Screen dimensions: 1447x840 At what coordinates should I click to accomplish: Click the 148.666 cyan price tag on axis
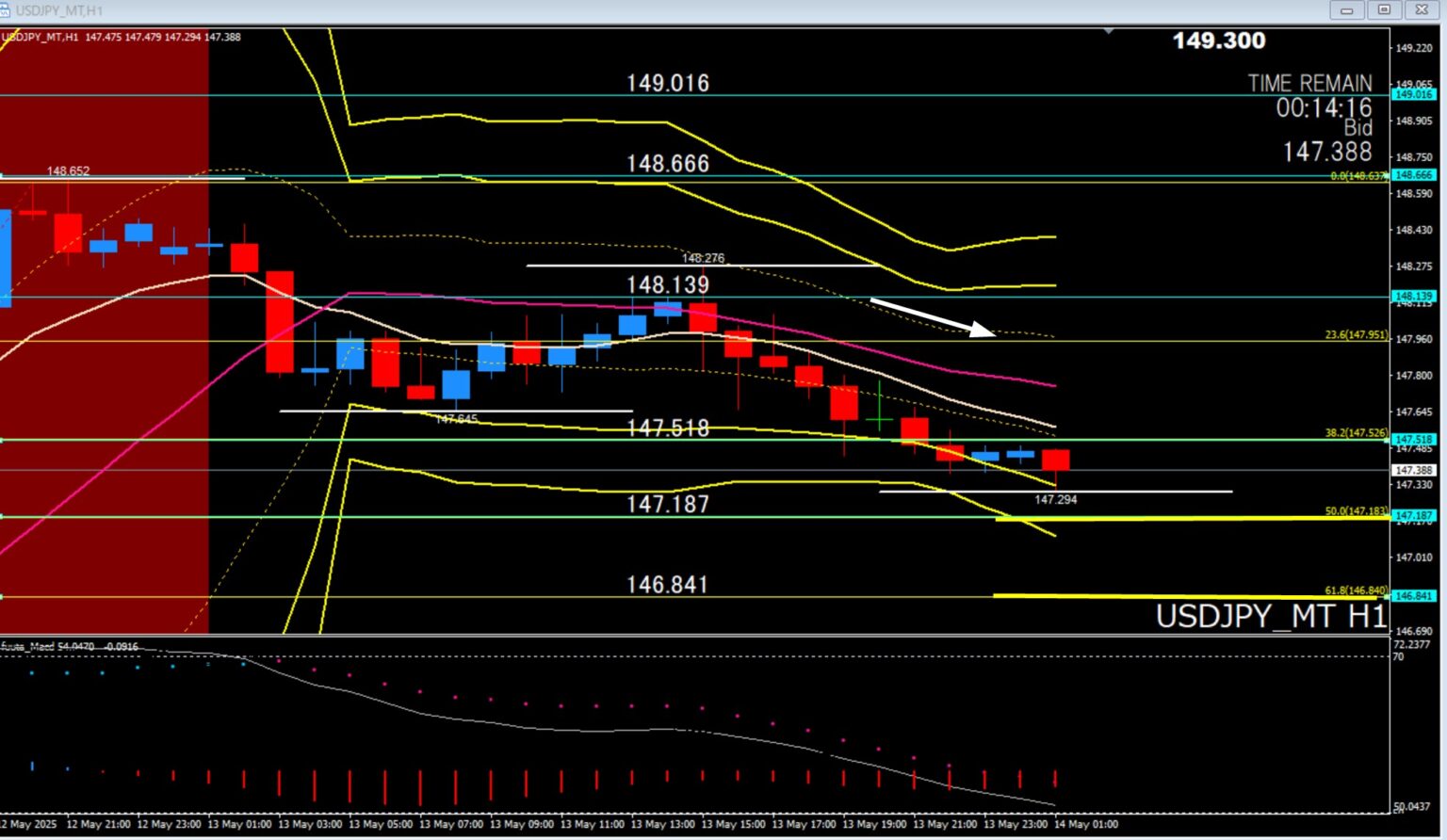point(1413,175)
